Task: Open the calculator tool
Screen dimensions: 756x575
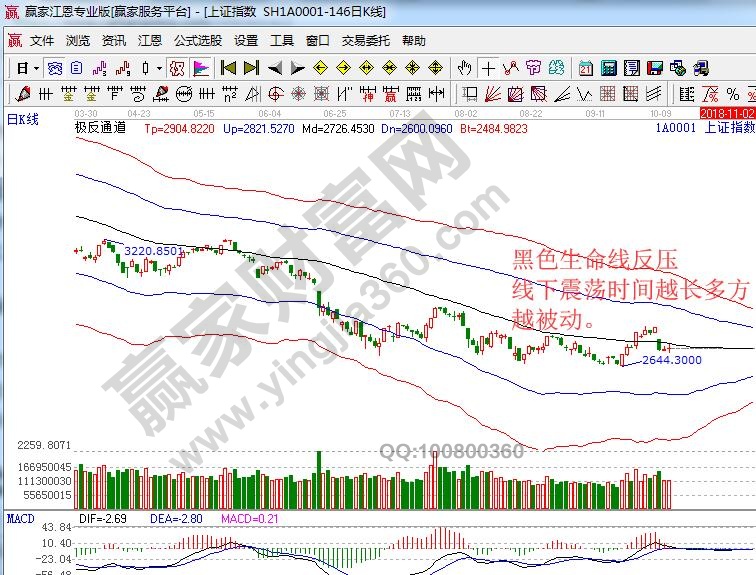Action: pyautogui.click(x=608, y=68)
